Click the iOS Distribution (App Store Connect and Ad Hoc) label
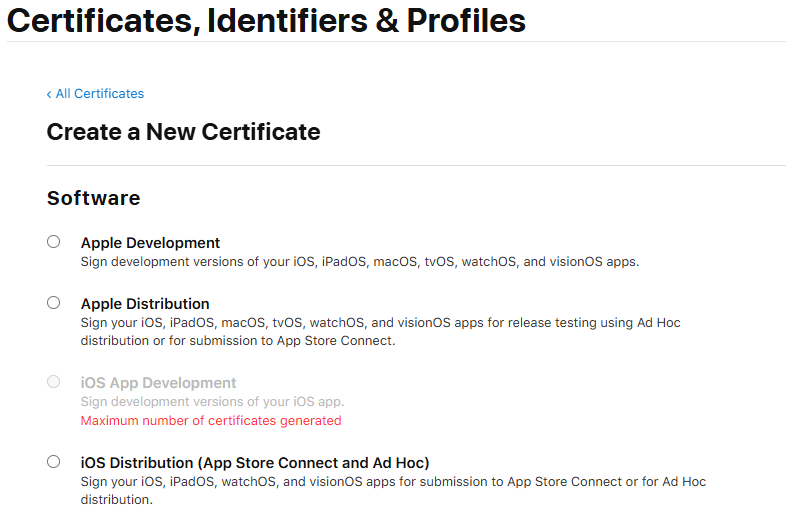The height and width of the screenshot is (526, 786). (x=255, y=463)
